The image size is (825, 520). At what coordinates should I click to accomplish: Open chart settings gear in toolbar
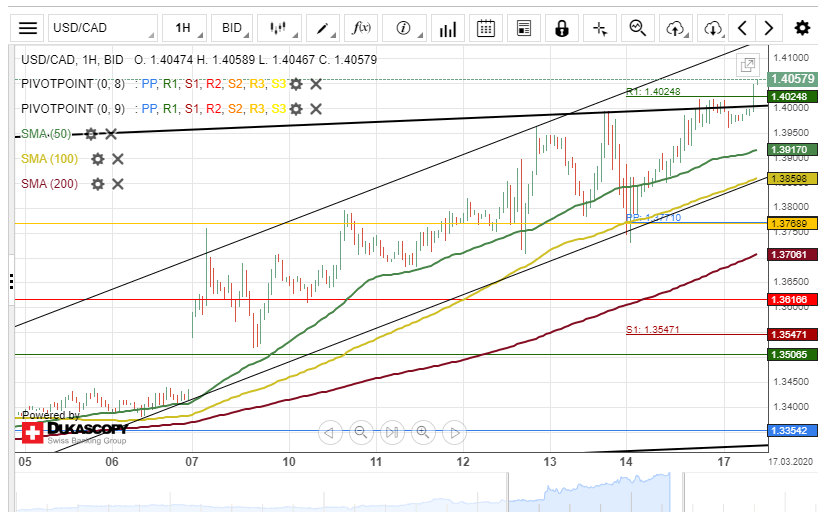tap(802, 28)
